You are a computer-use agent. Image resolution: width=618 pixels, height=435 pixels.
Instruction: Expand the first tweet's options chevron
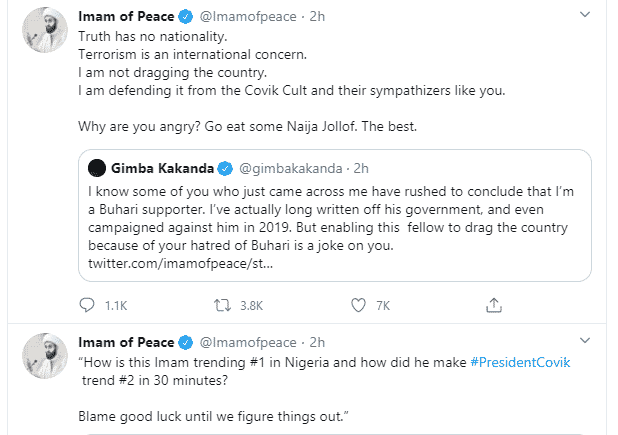coord(585,15)
